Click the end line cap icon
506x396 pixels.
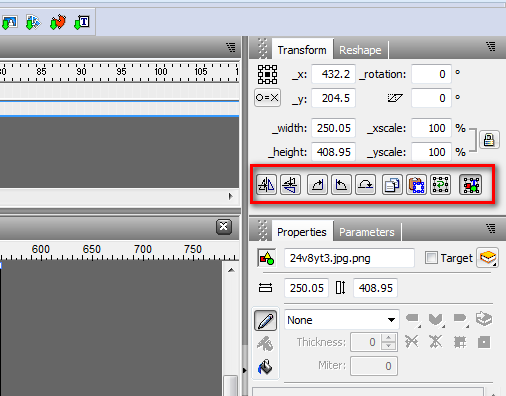(460, 319)
